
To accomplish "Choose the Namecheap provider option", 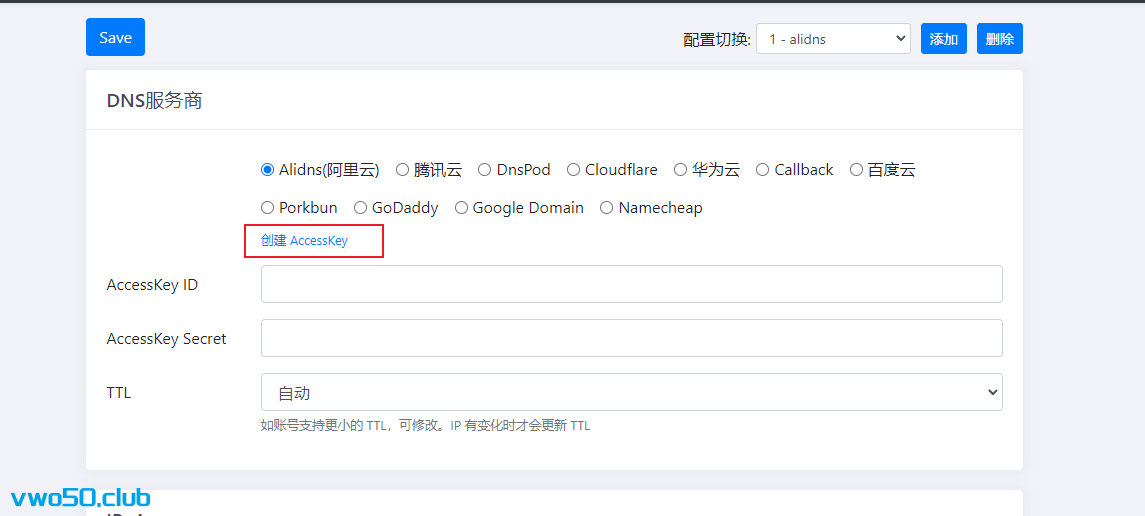I will coord(606,208).
